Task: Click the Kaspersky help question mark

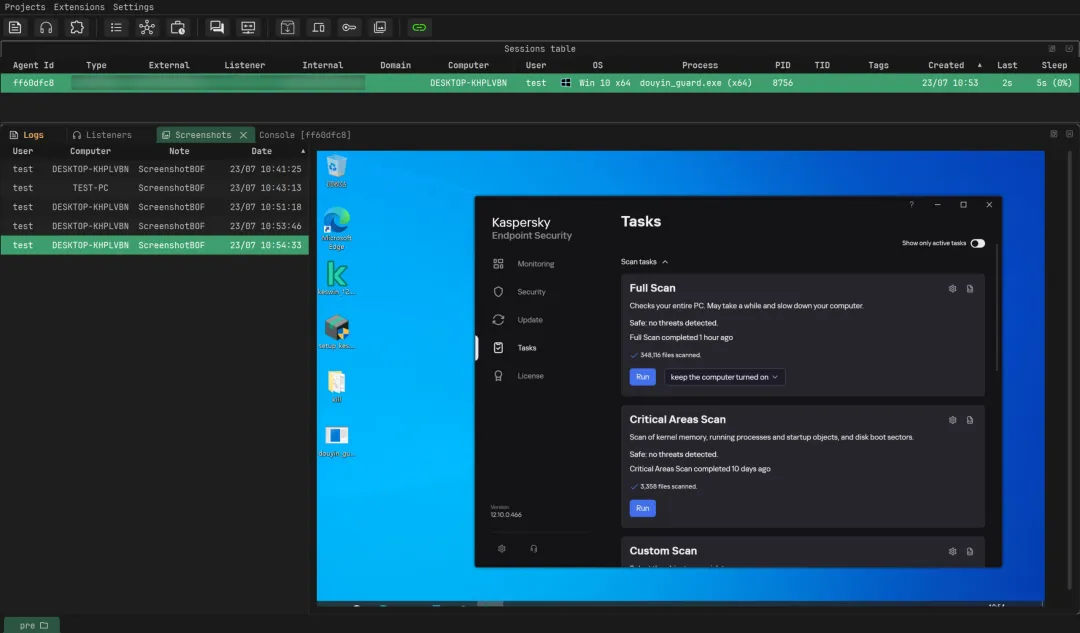Action: click(x=911, y=205)
